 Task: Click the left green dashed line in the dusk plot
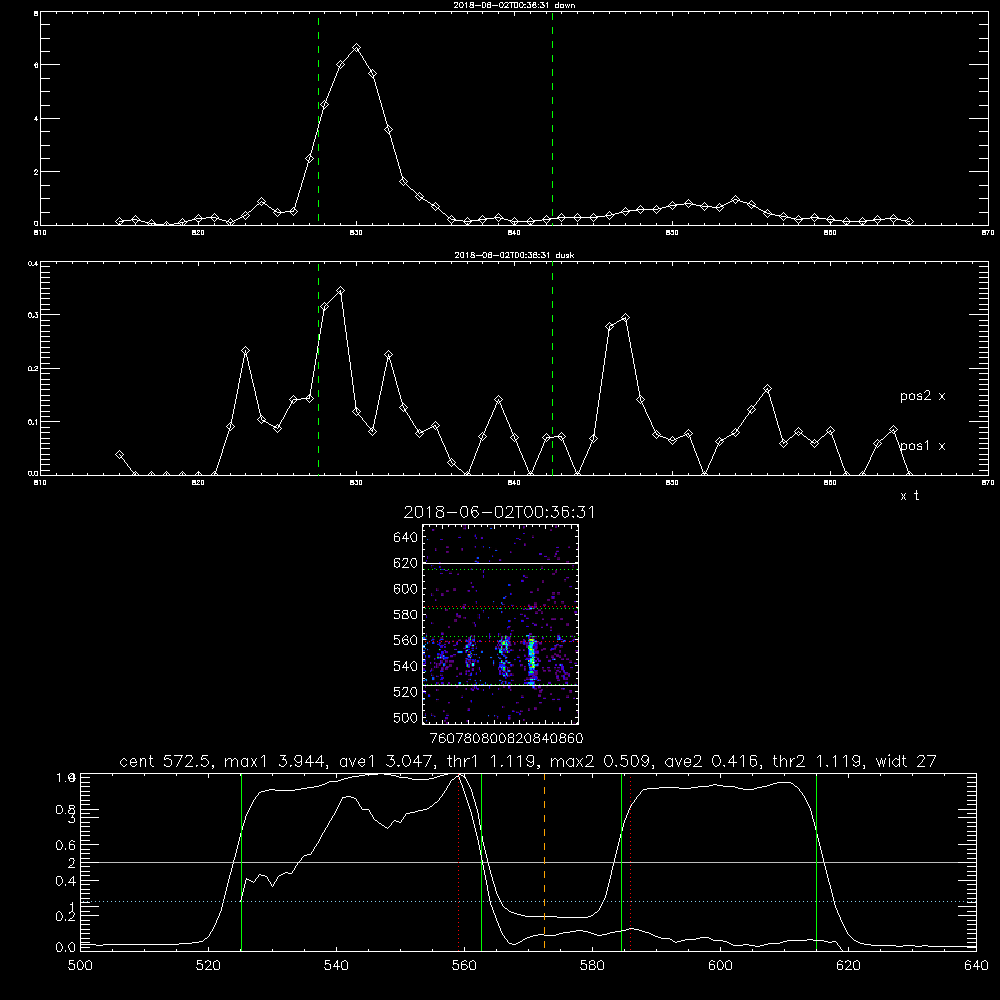[318, 369]
